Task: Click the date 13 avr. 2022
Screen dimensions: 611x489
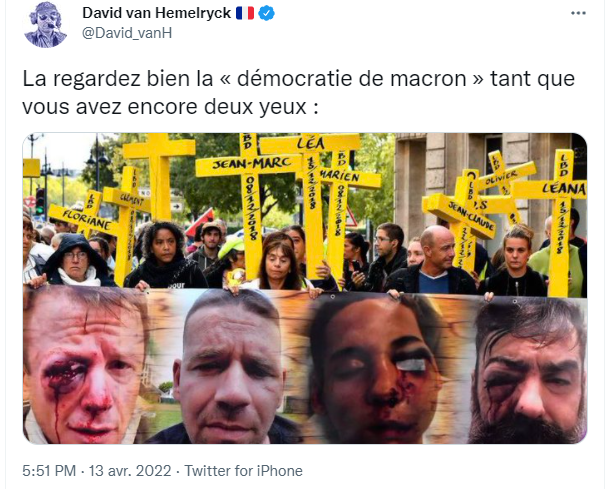Action: pos(130,471)
